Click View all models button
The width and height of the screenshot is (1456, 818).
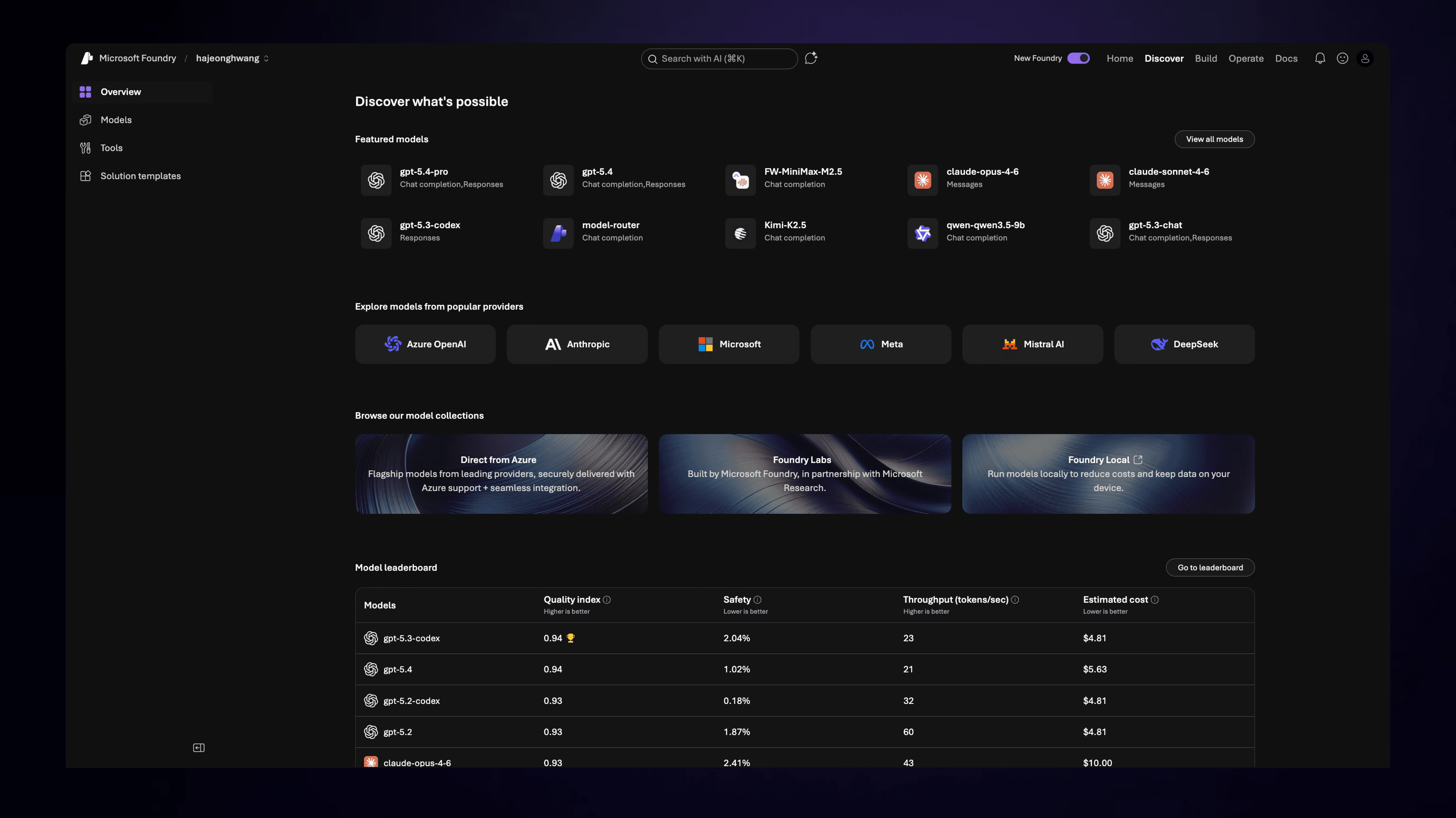pyautogui.click(x=1214, y=139)
